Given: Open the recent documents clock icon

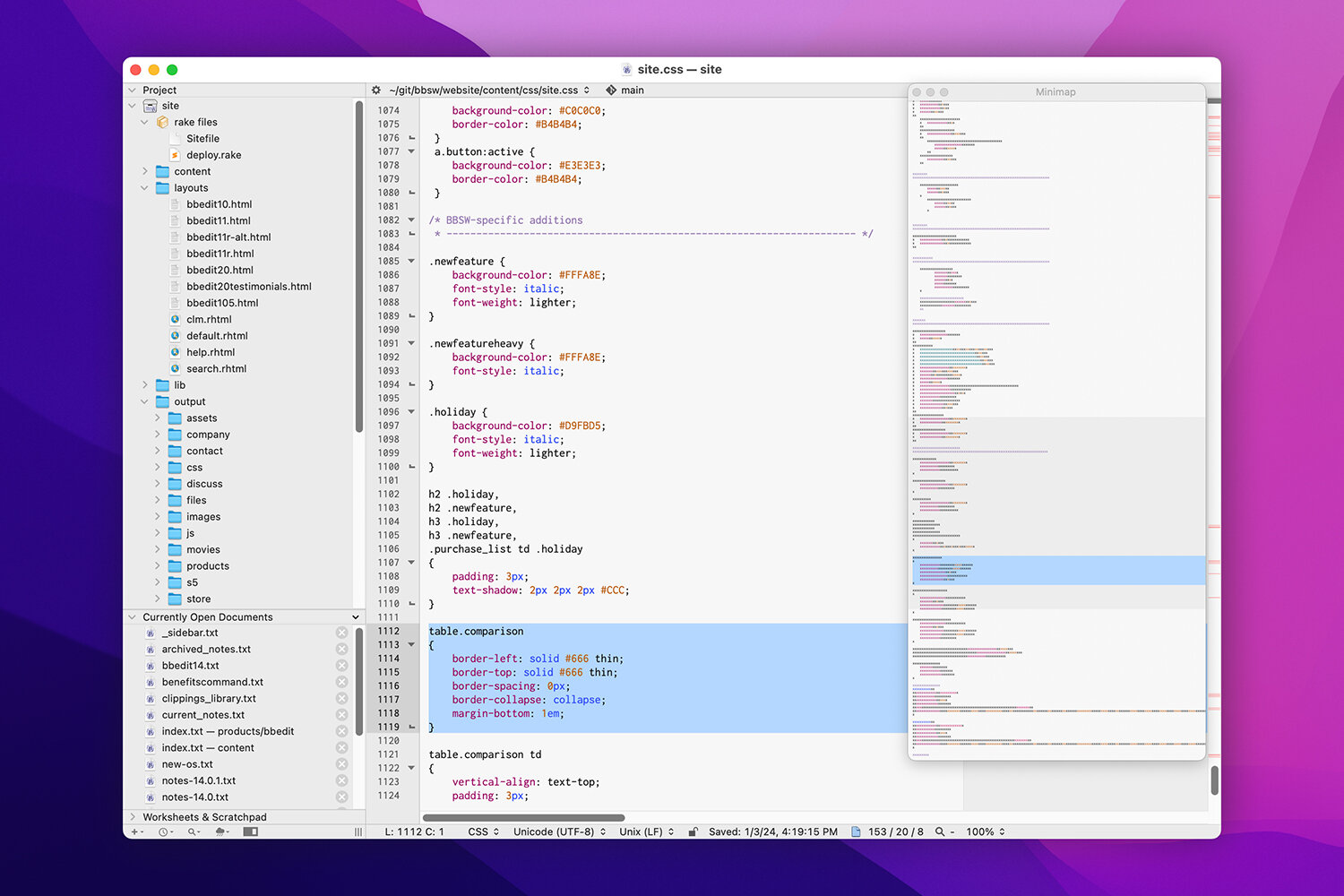Looking at the screenshot, I should [163, 831].
